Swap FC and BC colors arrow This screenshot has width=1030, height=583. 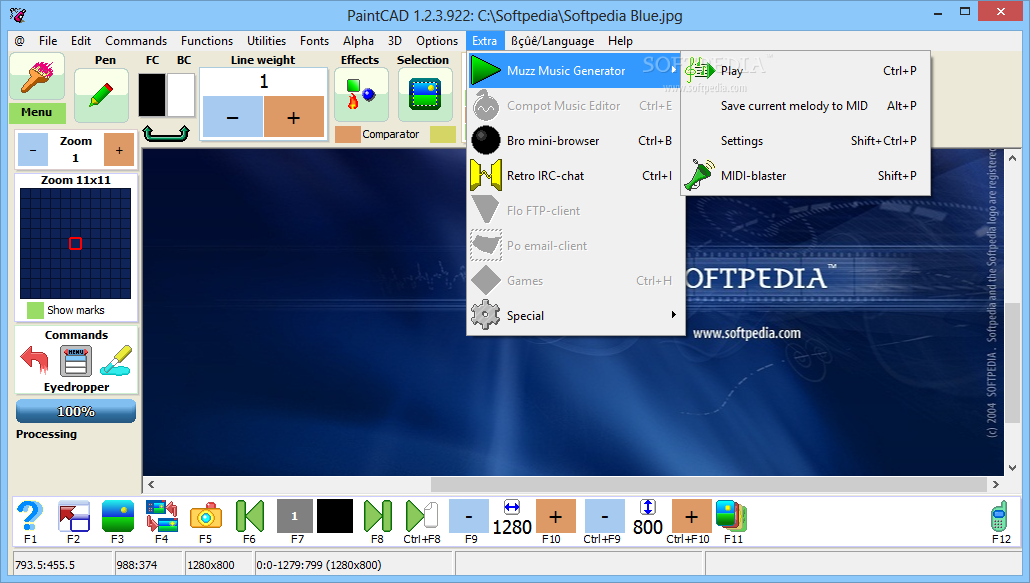click(x=166, y=133)
